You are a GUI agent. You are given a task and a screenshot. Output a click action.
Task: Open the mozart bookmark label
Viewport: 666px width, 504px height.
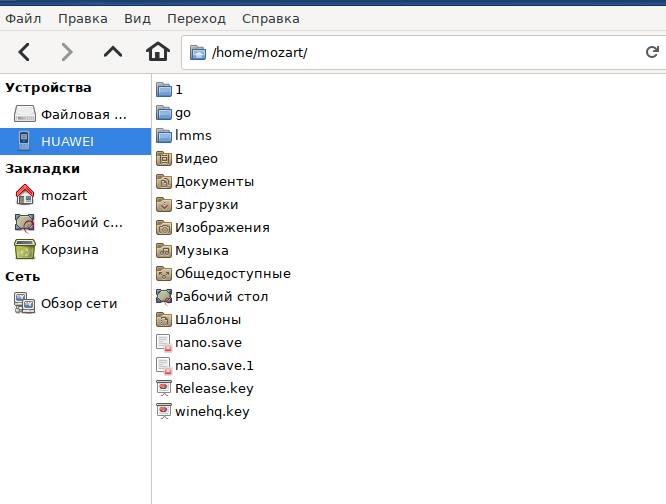click(x=64, y=195)
